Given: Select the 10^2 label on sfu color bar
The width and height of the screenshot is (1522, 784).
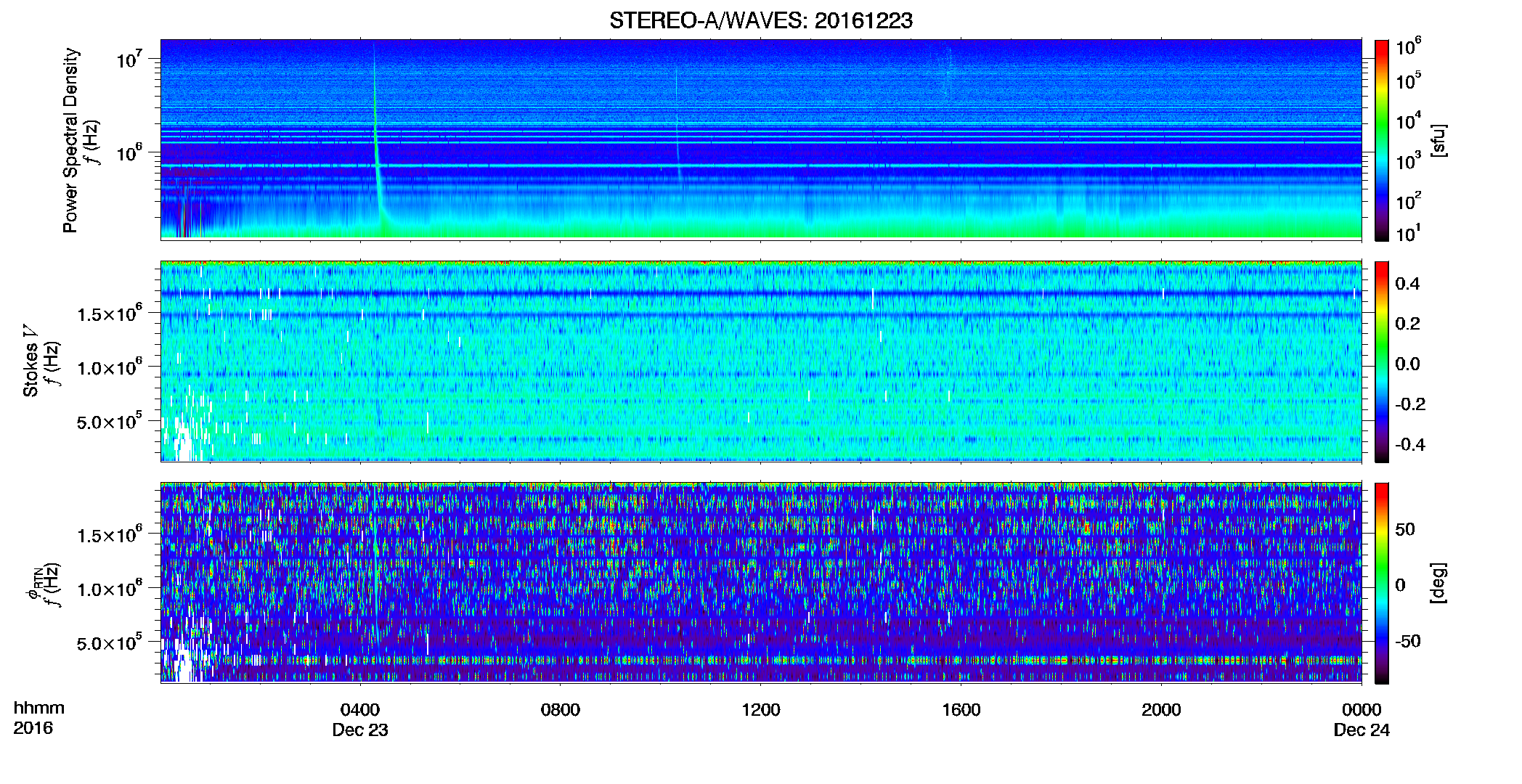Looking at the screenshot, I should point(1409,200).
